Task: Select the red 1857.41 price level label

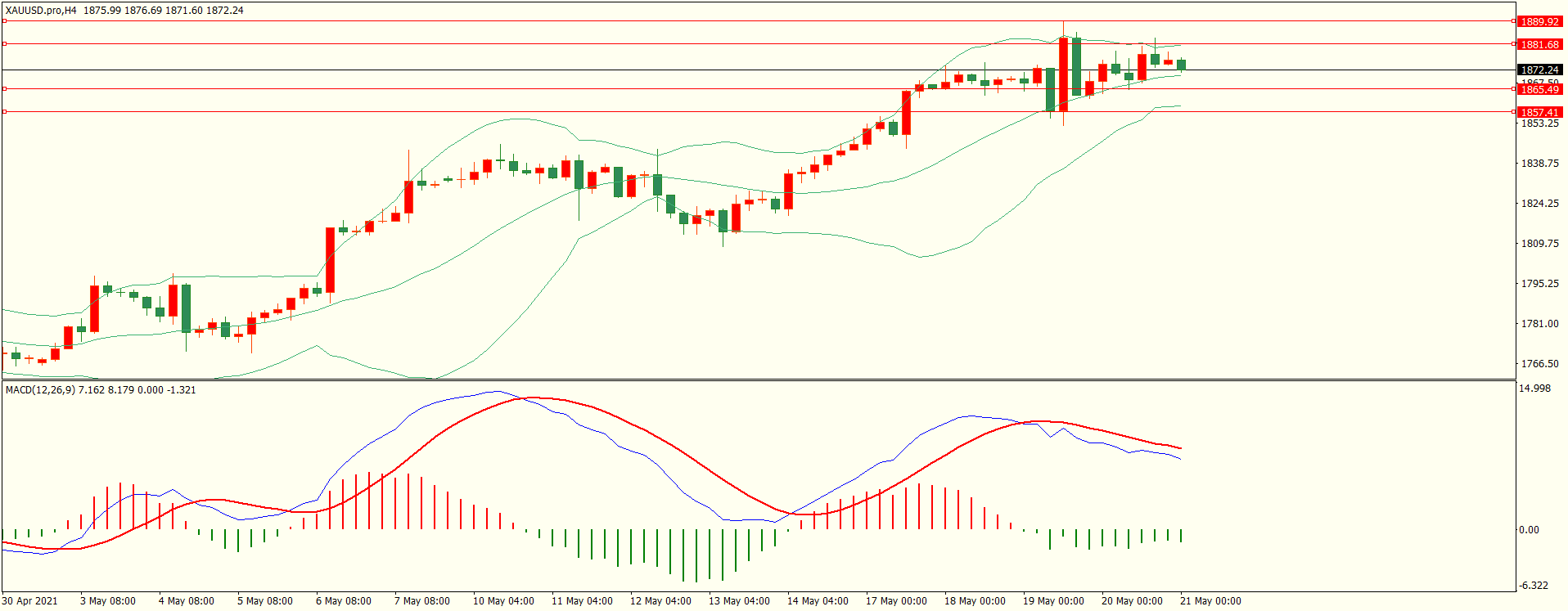Action: [x=1539, y=112]
